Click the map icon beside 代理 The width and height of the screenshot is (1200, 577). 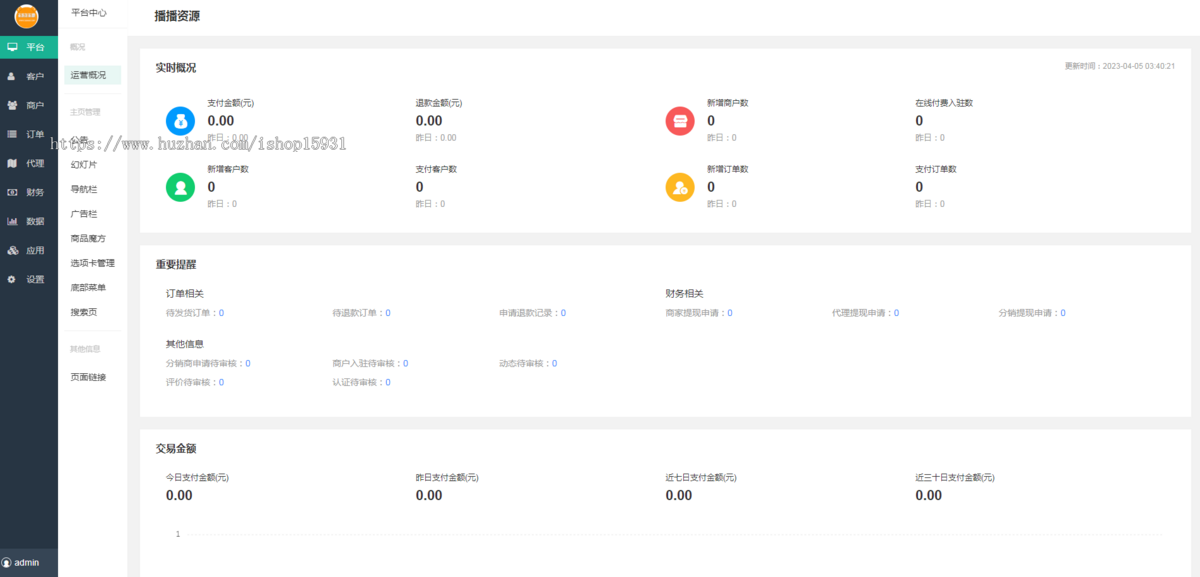click(12, 163)
